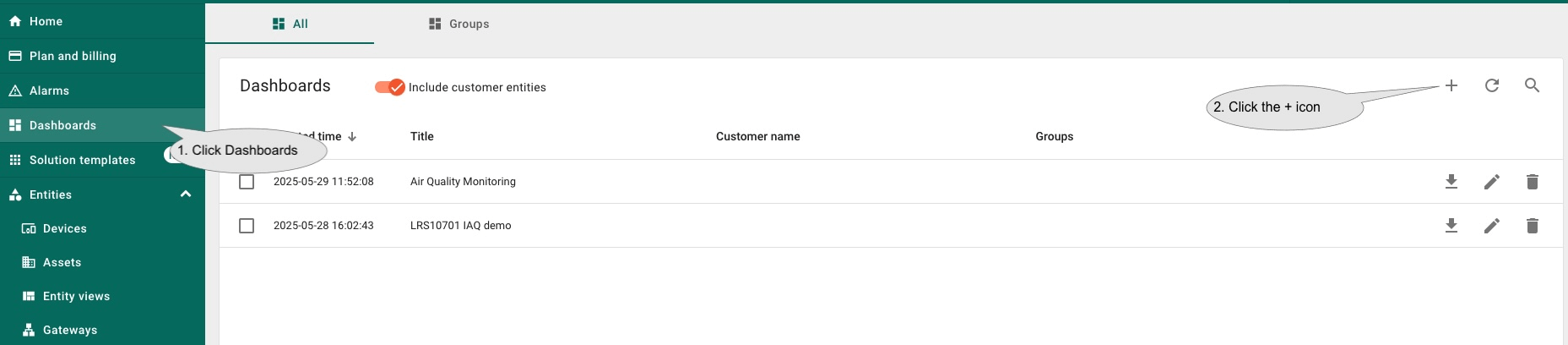Delete the Air Quality Monitoring dashboard
The height and width of the screenshot is (345, 1568).
point(1532,182)
